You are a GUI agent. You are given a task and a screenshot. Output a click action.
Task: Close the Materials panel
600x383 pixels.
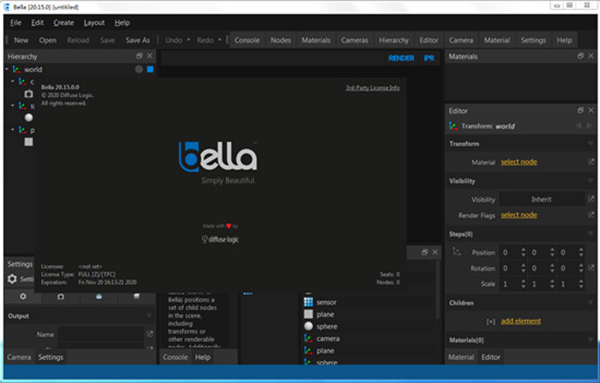click(591, 56)
